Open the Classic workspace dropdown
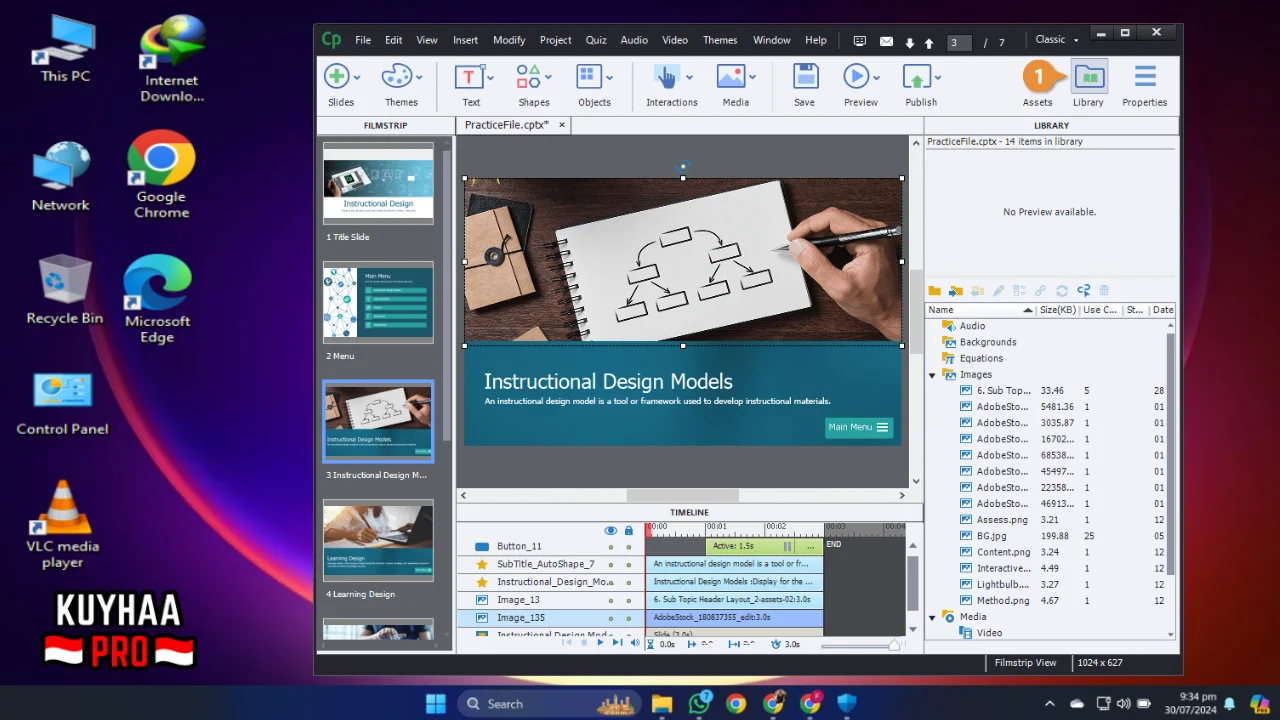 tap(1057, 40)
